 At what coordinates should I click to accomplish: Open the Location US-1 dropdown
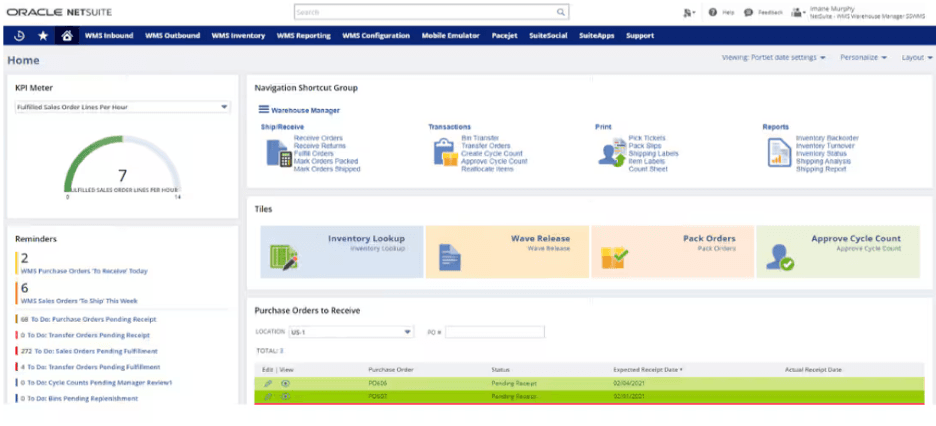point(407,332)
